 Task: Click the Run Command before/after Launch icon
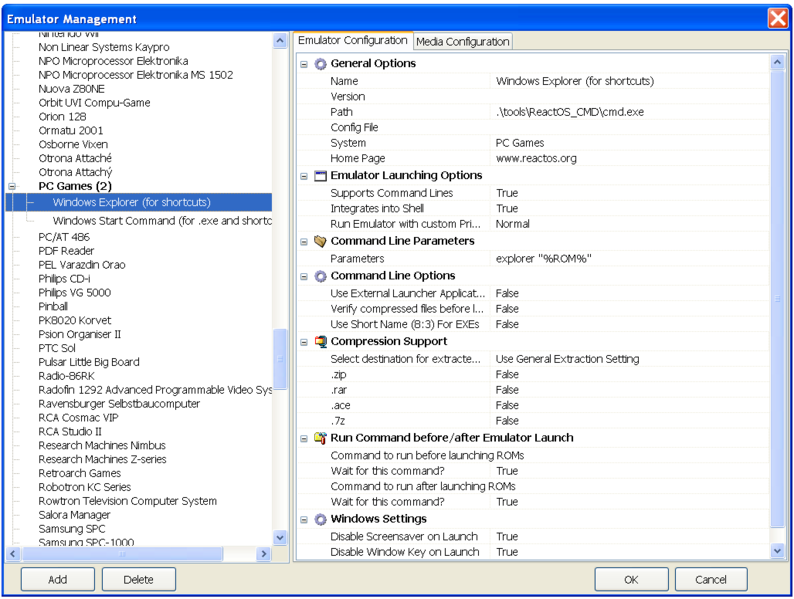pyautogui.click(x=320, y=438)
